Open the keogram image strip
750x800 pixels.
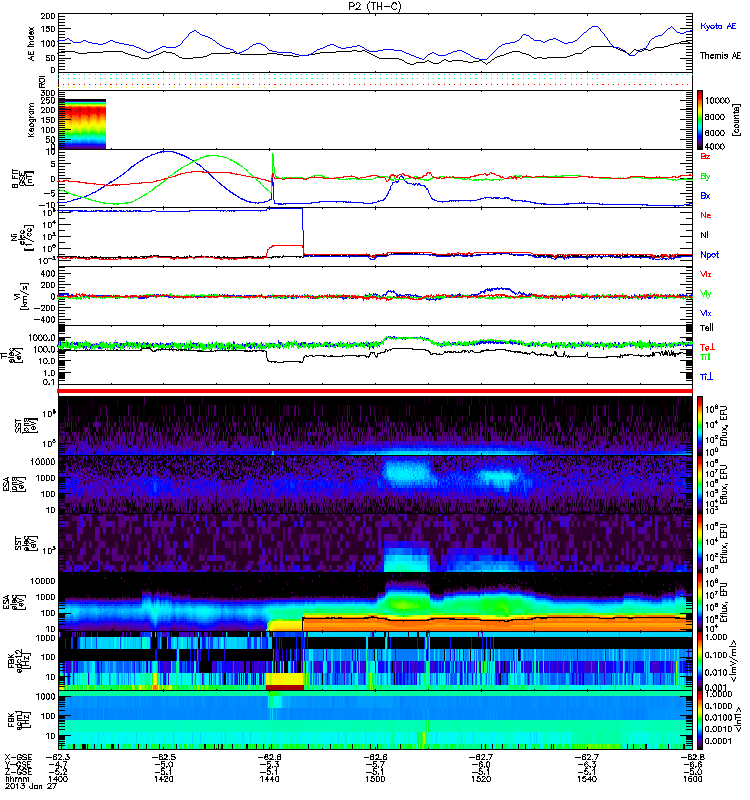pyautogui.click(x=82, y=124)
